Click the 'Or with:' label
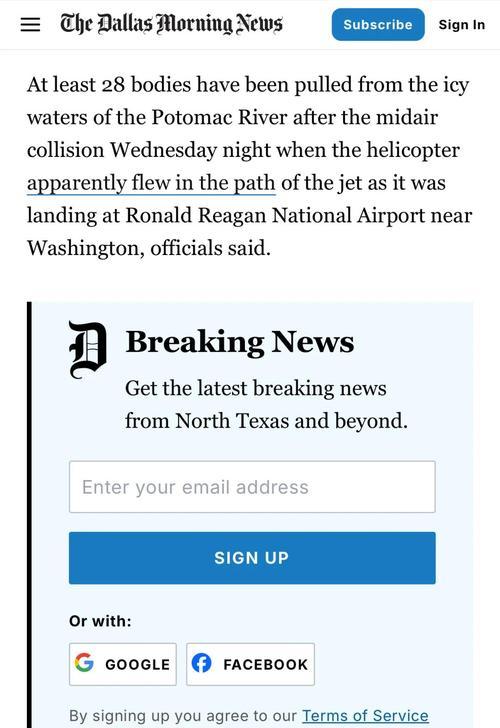Viewport: 500px width, 728px height. pyautogui.click(x=100, y=621)
